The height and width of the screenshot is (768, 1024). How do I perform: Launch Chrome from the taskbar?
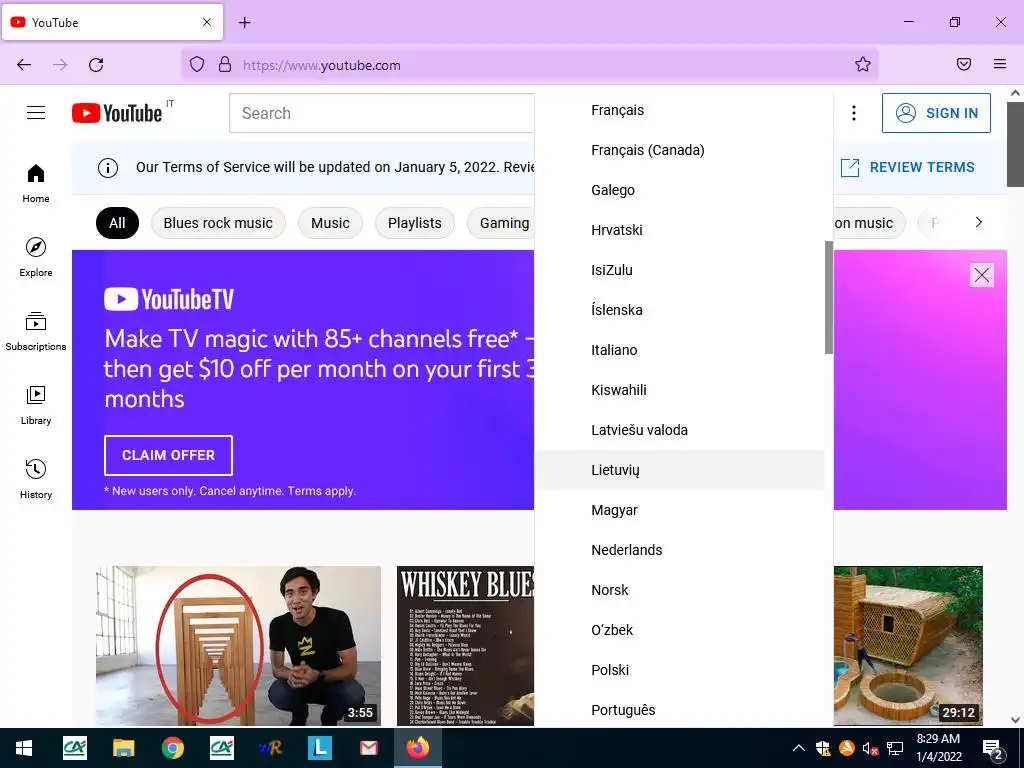[x=172, y=748]
